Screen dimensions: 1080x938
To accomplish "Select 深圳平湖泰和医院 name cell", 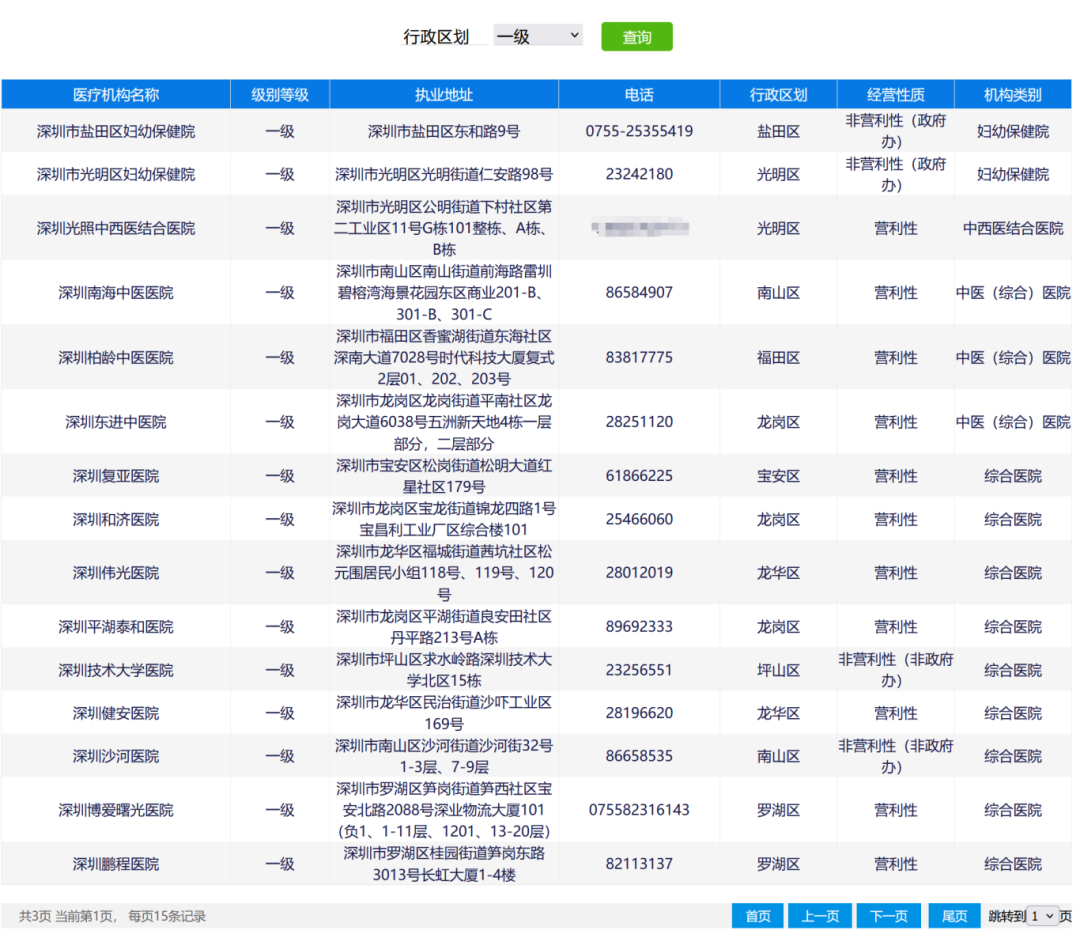I will [x=116, y=627].
